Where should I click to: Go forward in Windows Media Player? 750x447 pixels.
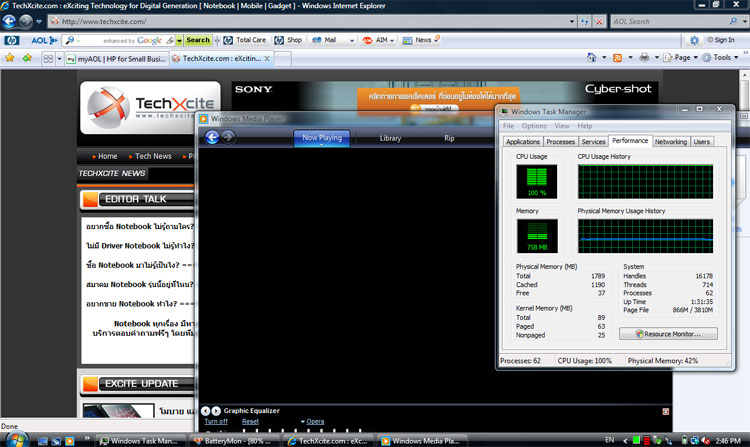228,137
